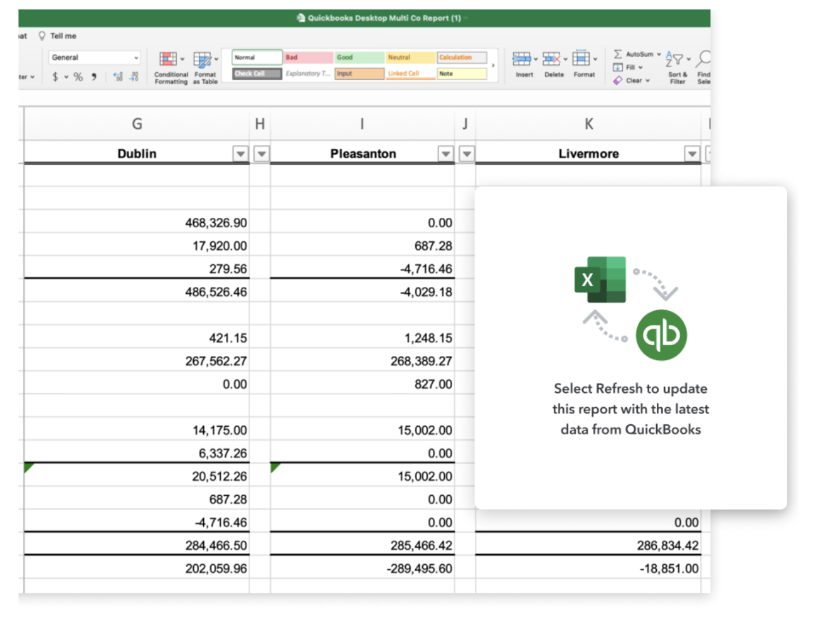Select column G header

click(137, 124)
